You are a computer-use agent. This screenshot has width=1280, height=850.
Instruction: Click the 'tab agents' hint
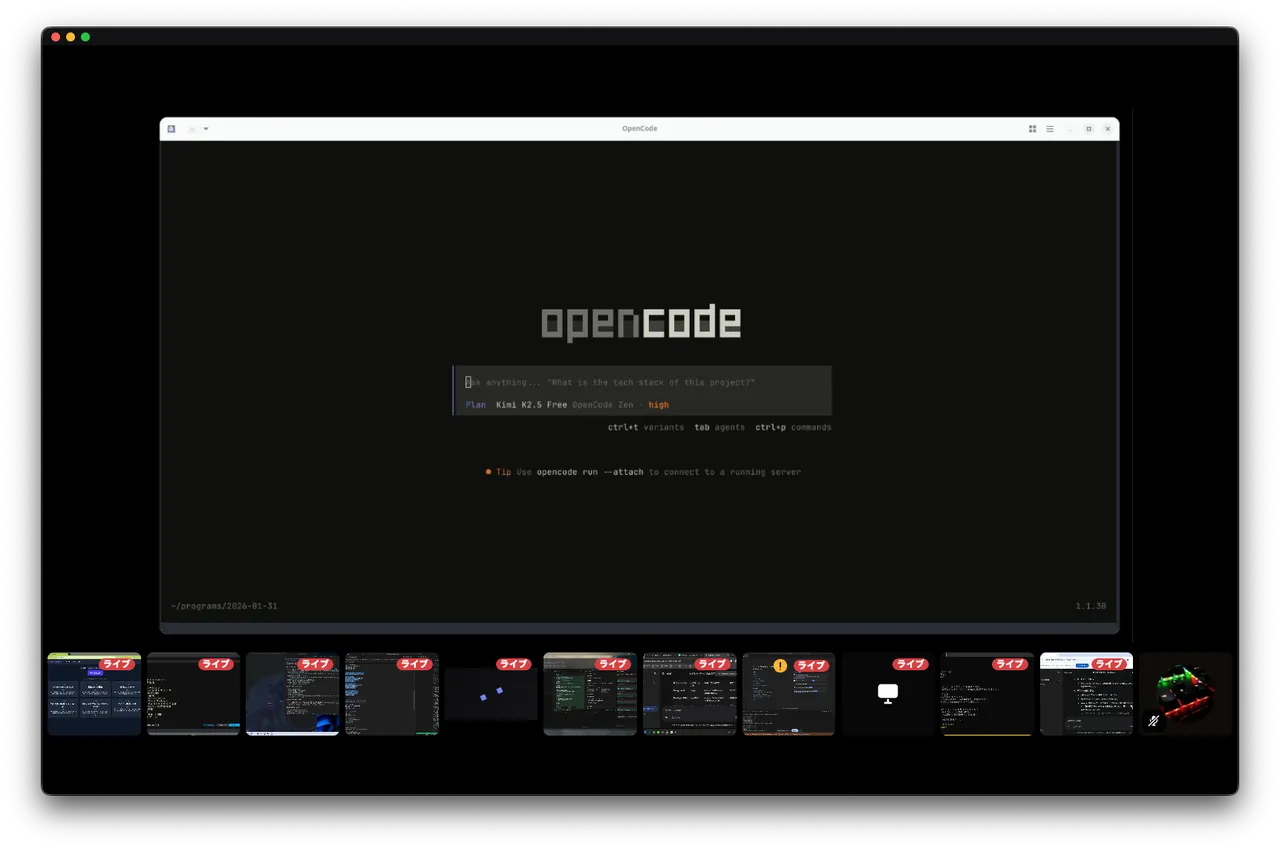click(x=719, y=427)
